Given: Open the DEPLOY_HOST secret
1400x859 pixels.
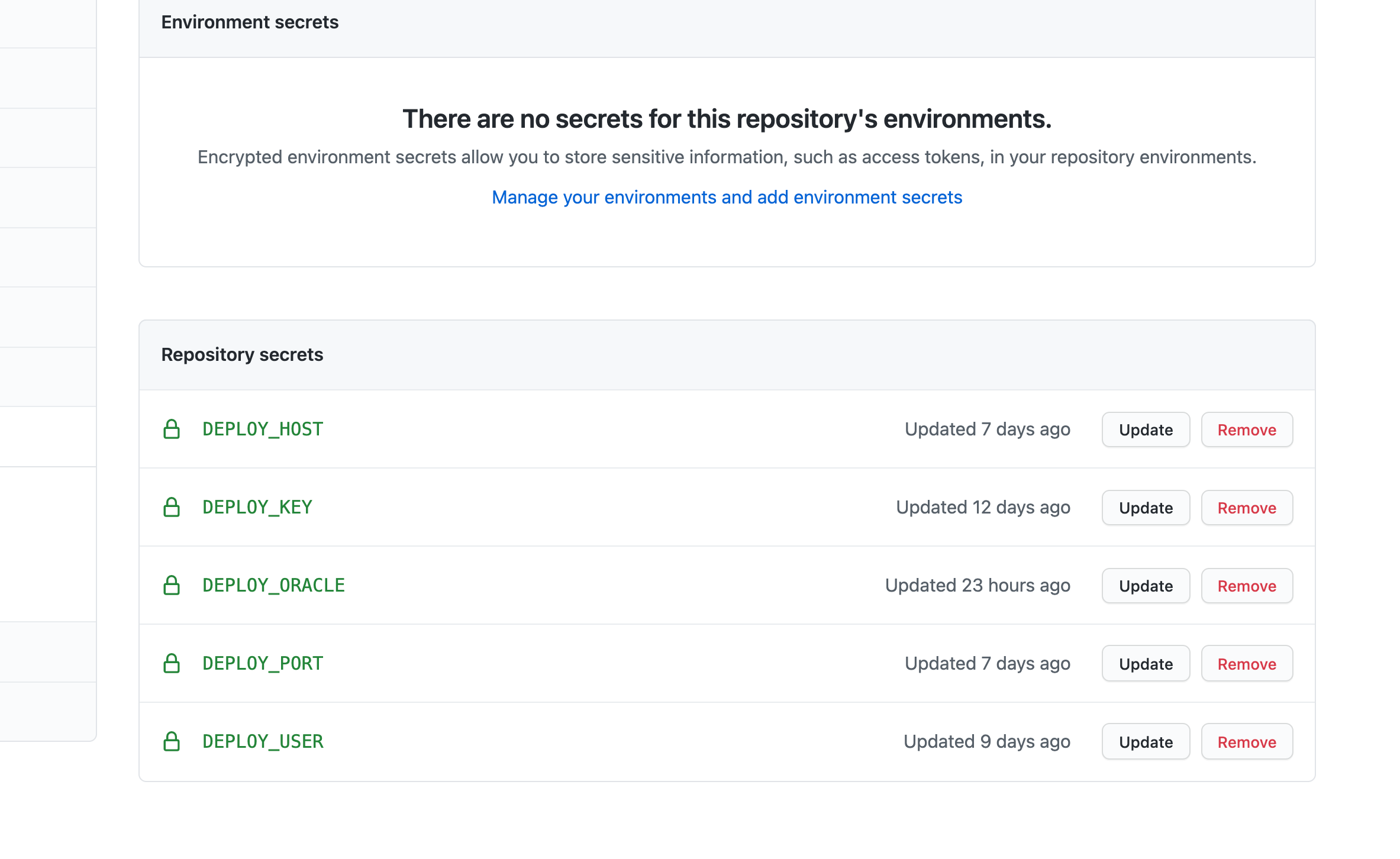Looking at the screenshot, I should tap(263, 429).
